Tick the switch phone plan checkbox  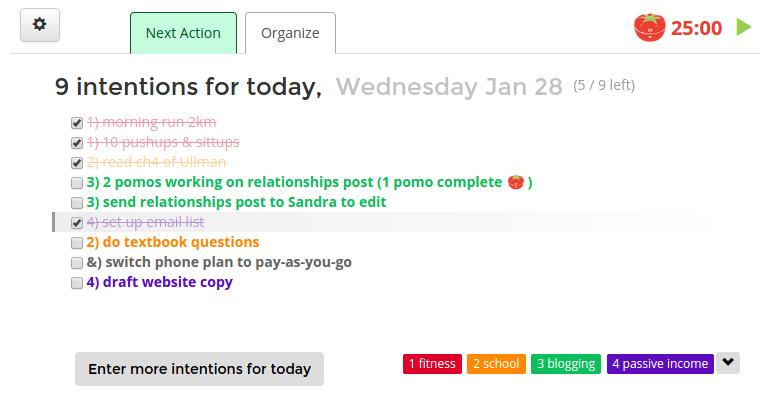77,263
